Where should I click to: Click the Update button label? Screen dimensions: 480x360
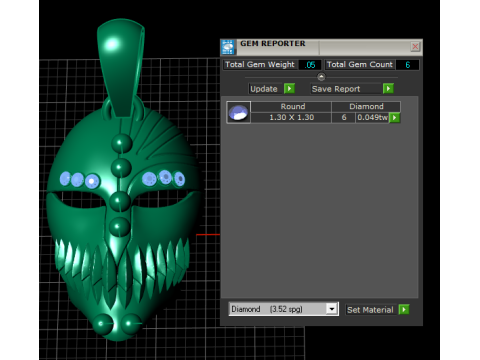264,89
